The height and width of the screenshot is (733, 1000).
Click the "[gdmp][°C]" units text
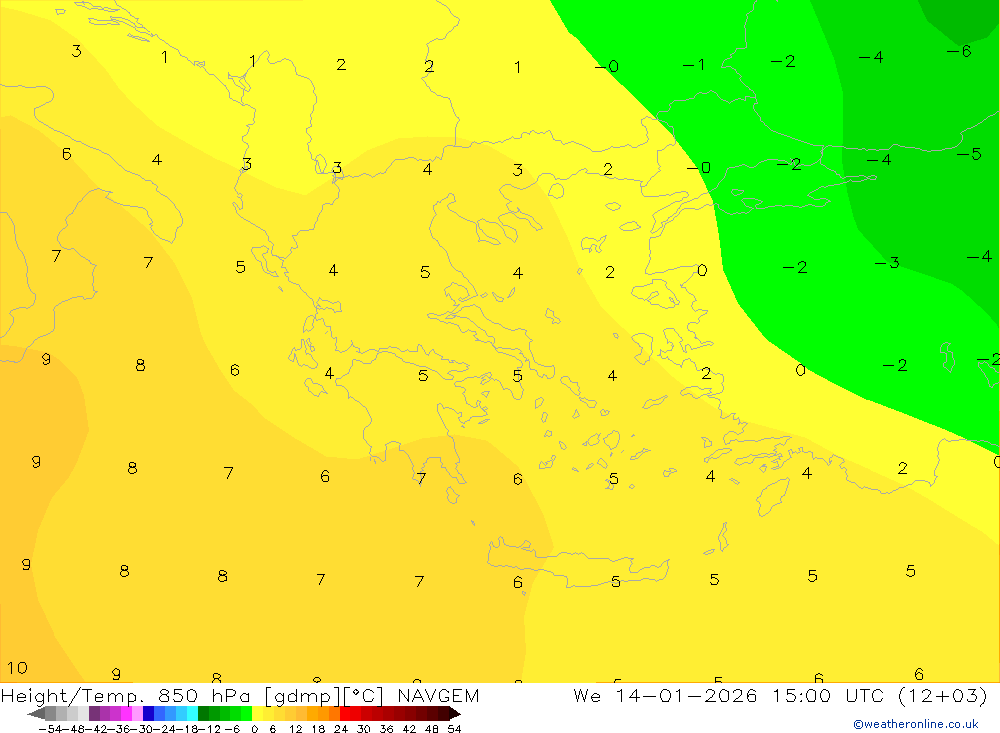[324, 695]
